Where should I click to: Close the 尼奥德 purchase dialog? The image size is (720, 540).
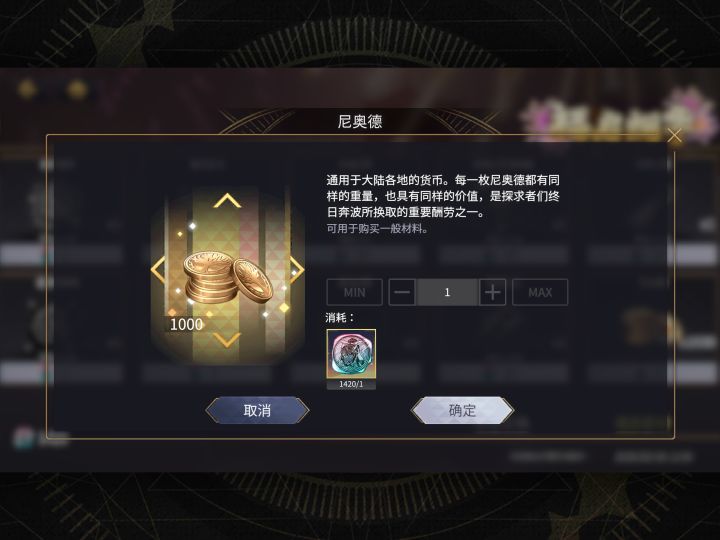(674, 136)
